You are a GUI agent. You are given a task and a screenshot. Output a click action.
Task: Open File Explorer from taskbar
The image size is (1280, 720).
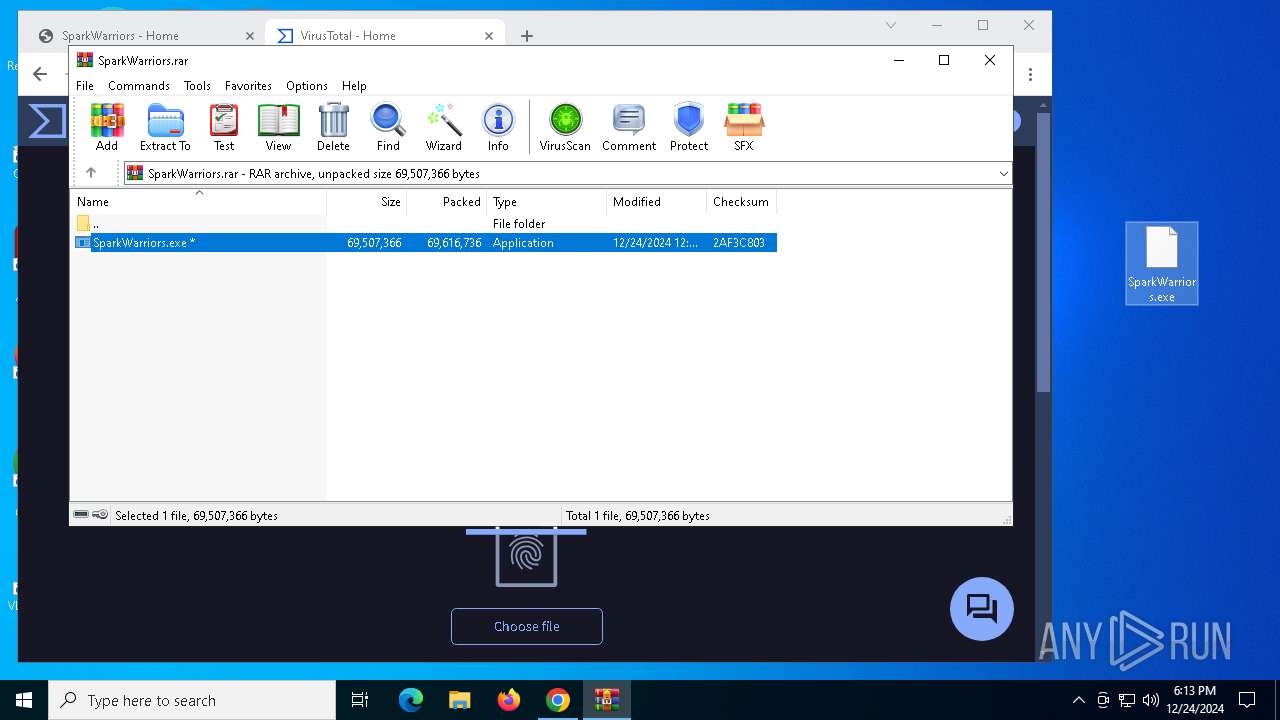[460, 700]
